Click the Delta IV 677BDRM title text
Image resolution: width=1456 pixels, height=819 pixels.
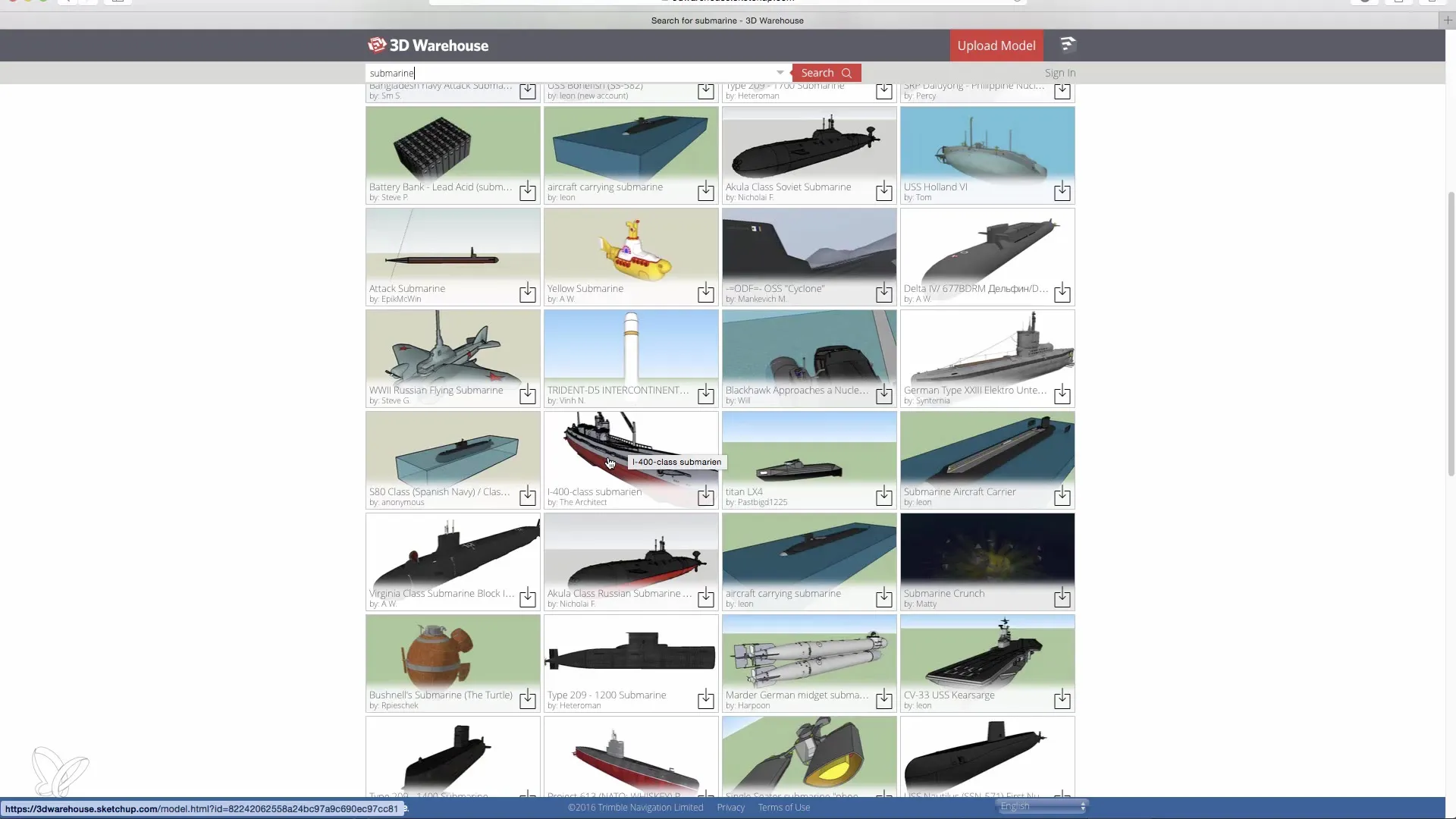(976, 289)
